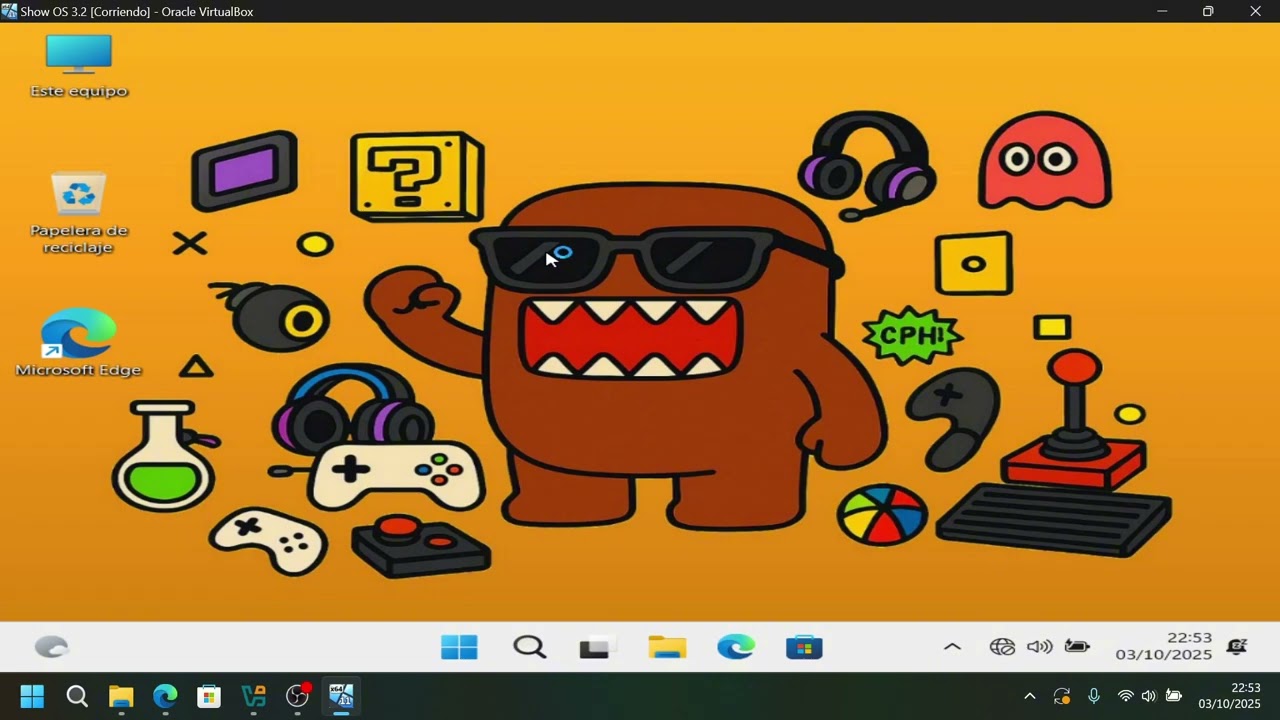
Task: Click battery icon in guest tray
Action: (1077, 647)
